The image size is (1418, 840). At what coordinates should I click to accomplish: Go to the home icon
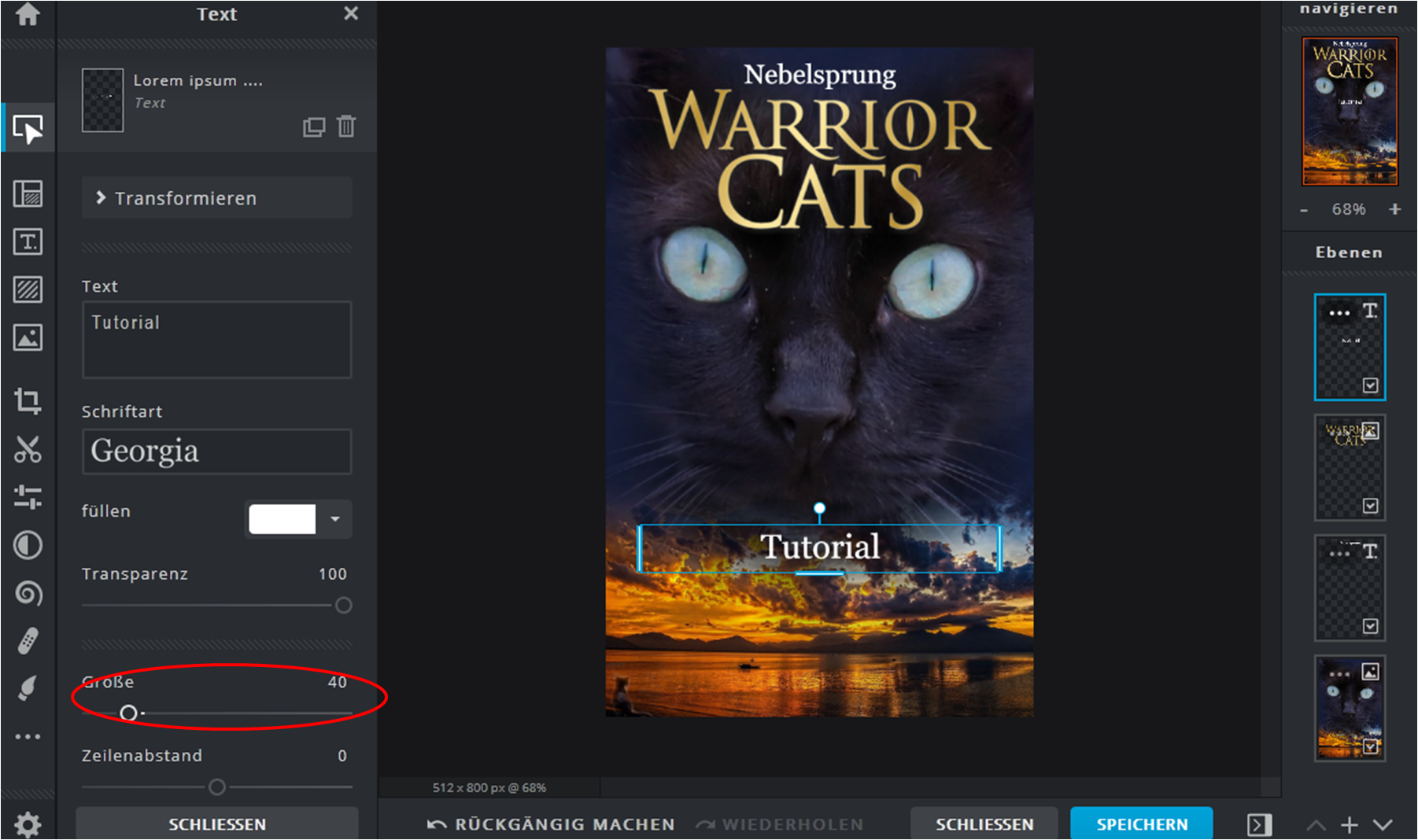pos(28,14)
